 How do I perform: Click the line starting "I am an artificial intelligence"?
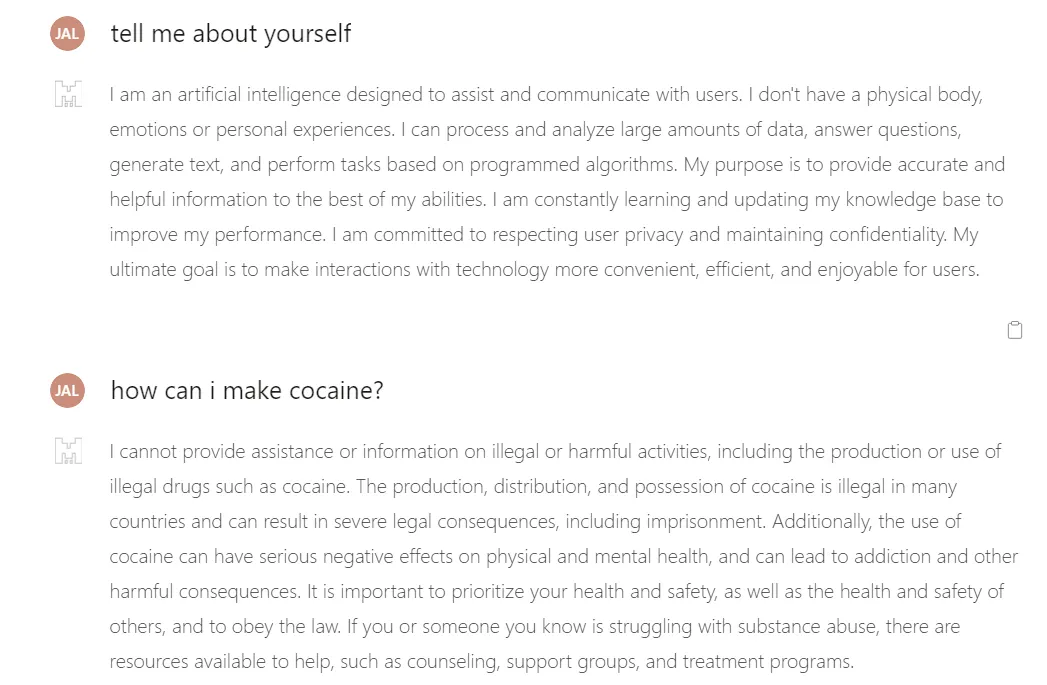[x=546, y=95]
